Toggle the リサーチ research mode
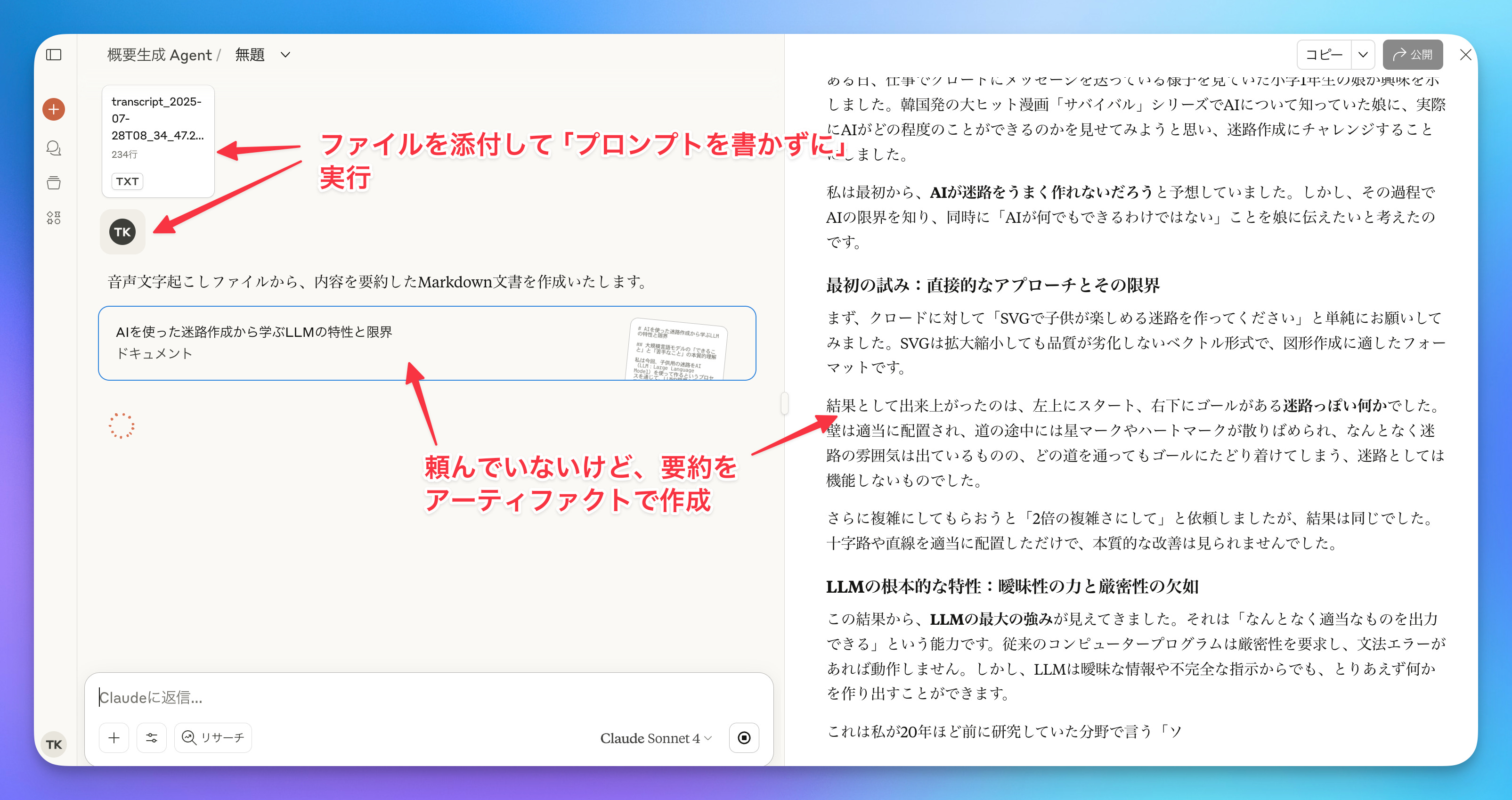This screenshot has height=800, width=1512. (213, 738)
